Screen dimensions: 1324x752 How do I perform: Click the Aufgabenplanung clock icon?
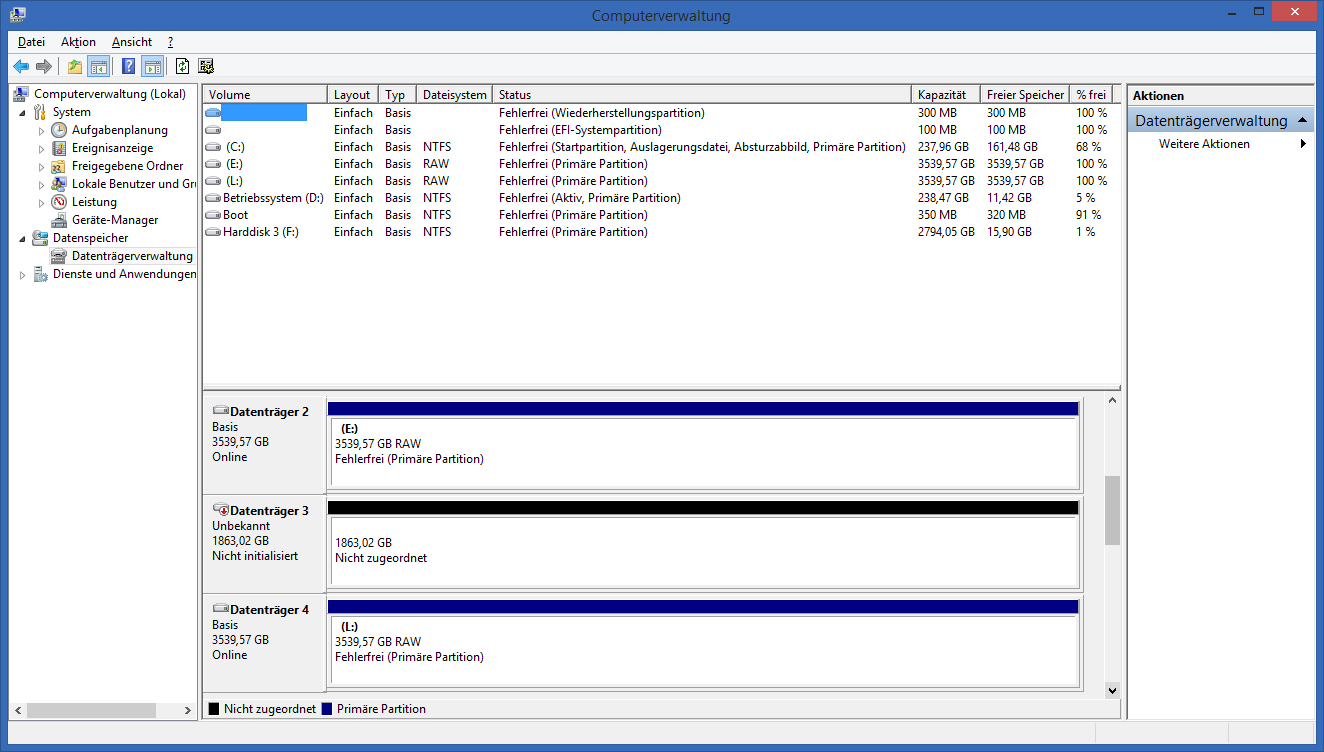point(59,130)
